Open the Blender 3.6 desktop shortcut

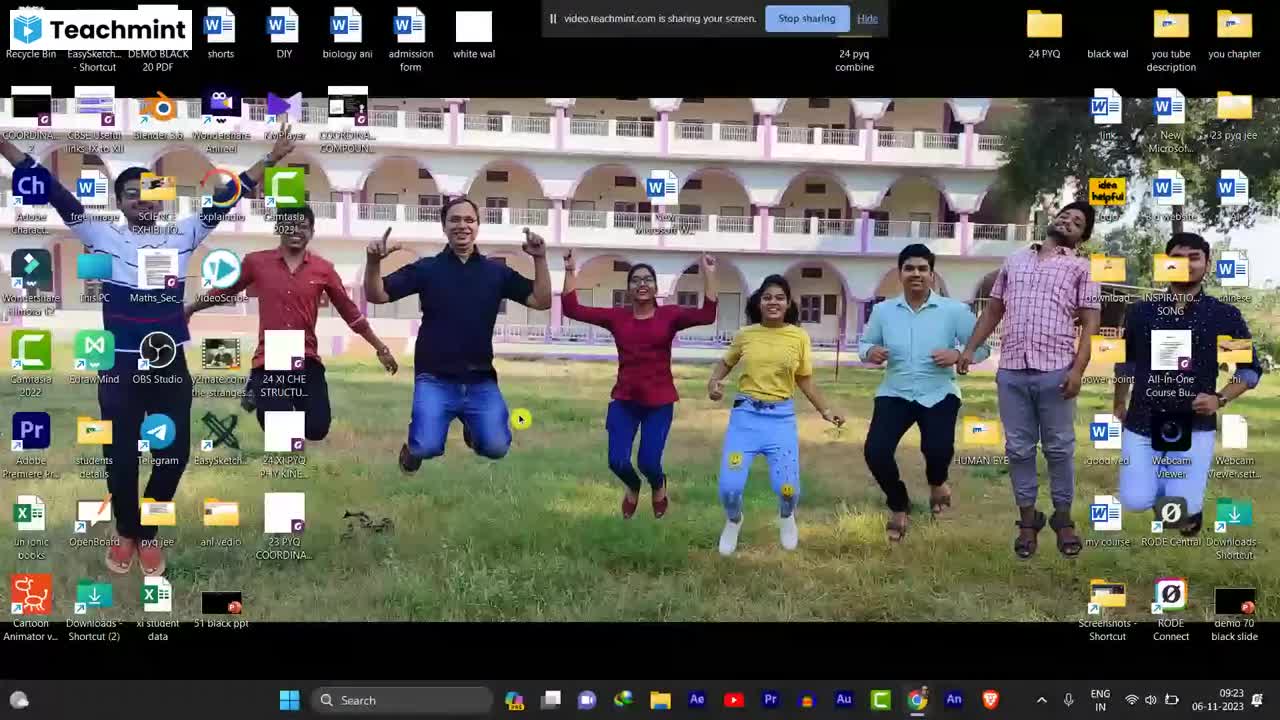pyautogui.click(x=158, y=110)
